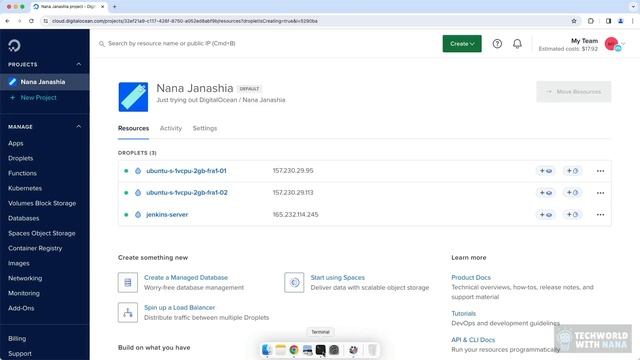Open the ubuntu-s-1vcpu-2gb-fra1-01 droplet link

click(186, 171)
